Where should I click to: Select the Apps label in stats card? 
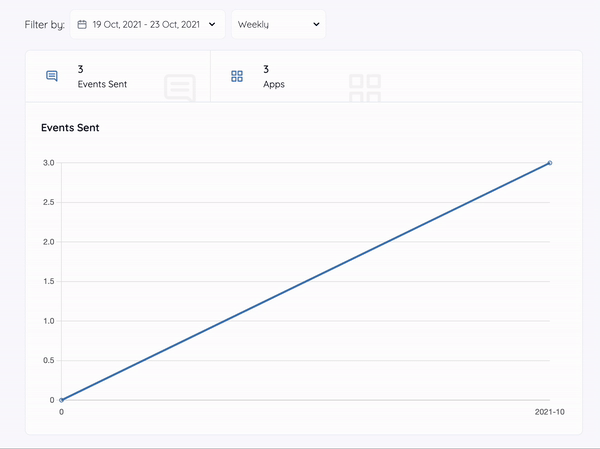[x=274, y=84]
